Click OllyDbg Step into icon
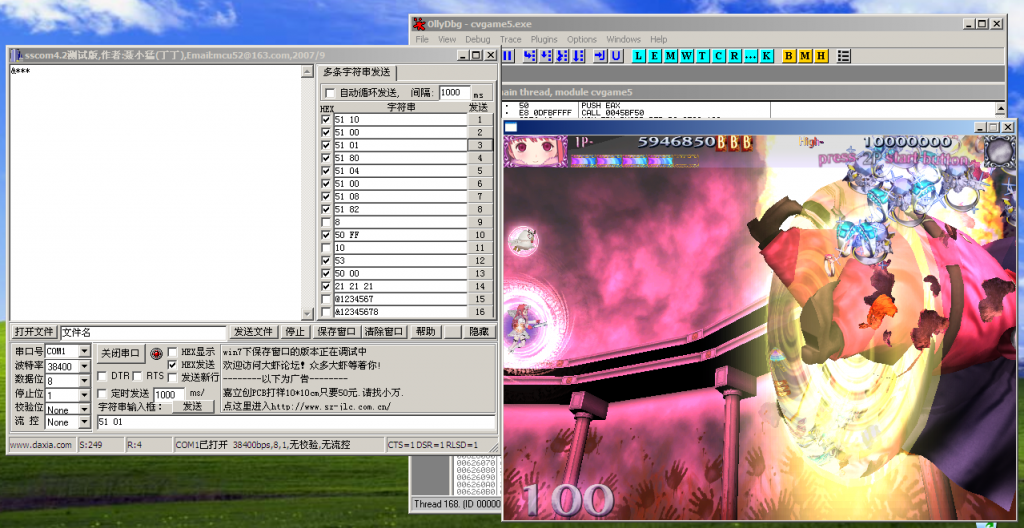This screenshot has height=528, width=1024. click(x=530, y=56)
